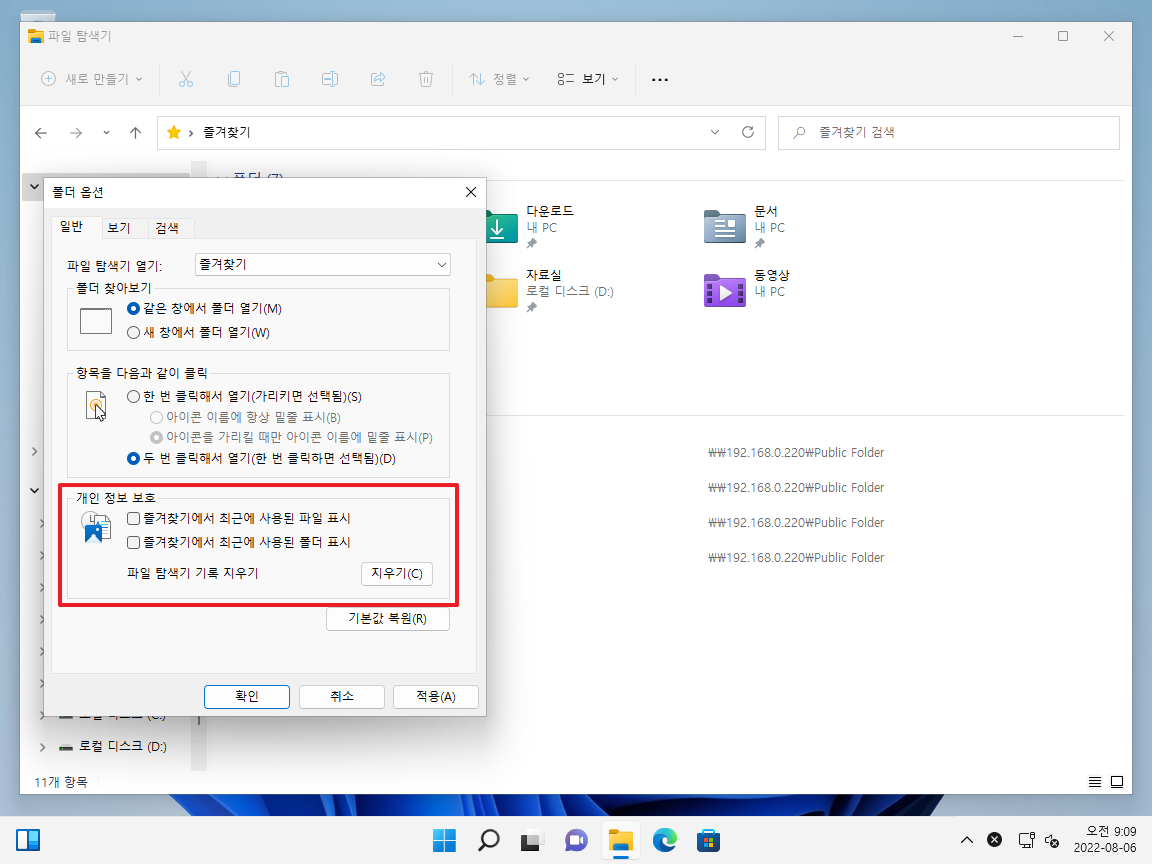Click 취소 button
Viewport: 1152px width, 864px height.
point(342,696)
